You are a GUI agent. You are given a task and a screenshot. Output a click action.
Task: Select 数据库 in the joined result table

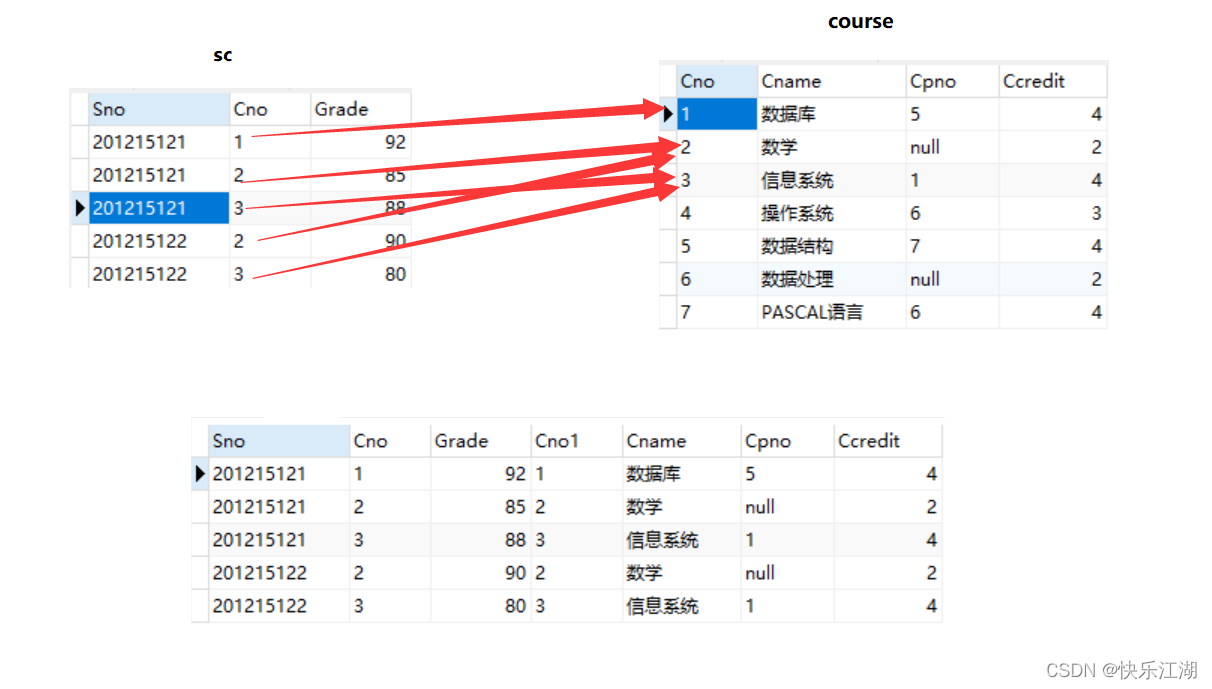coord(681,474)
